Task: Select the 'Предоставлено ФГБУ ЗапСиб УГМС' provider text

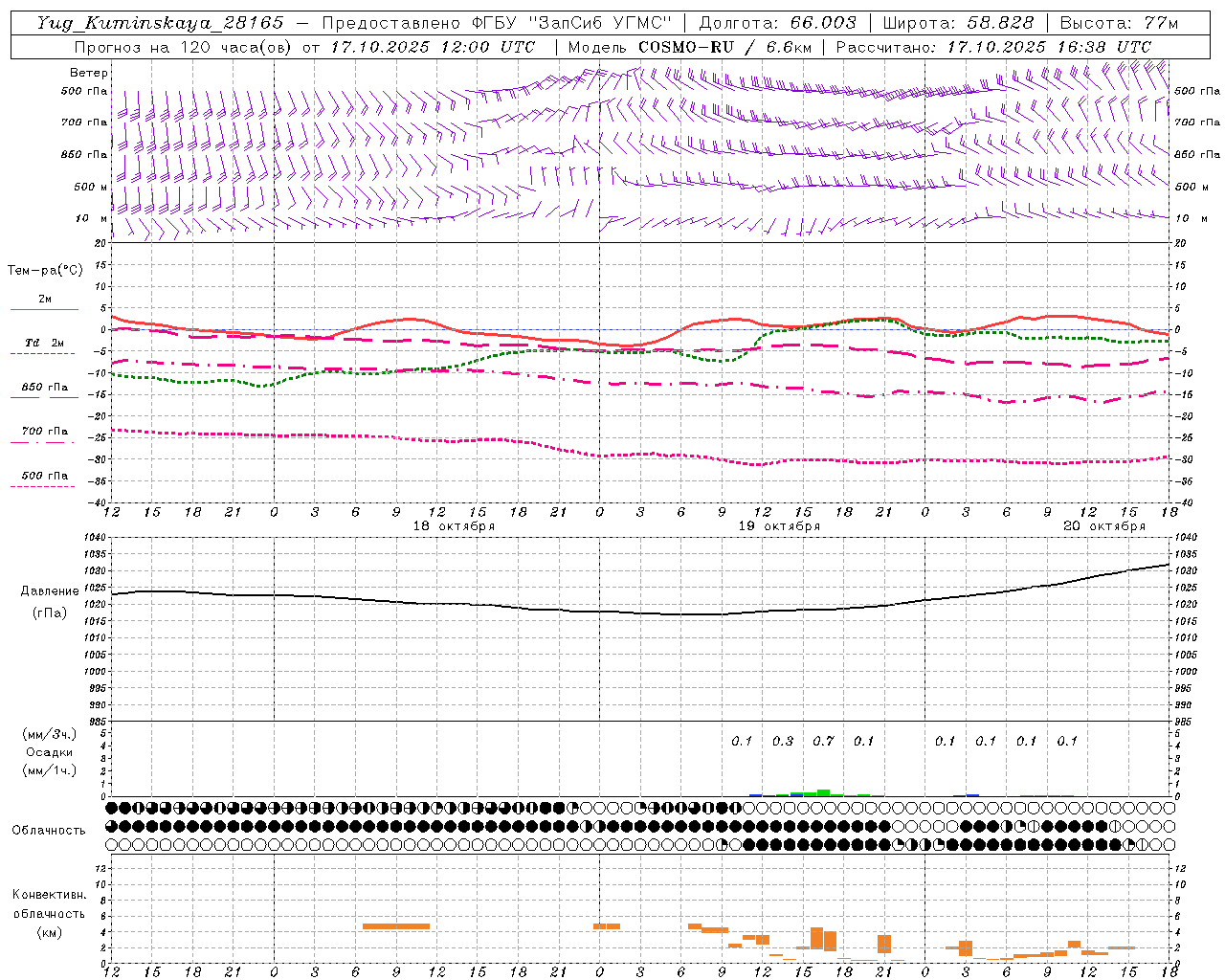Action: point(498,23)
